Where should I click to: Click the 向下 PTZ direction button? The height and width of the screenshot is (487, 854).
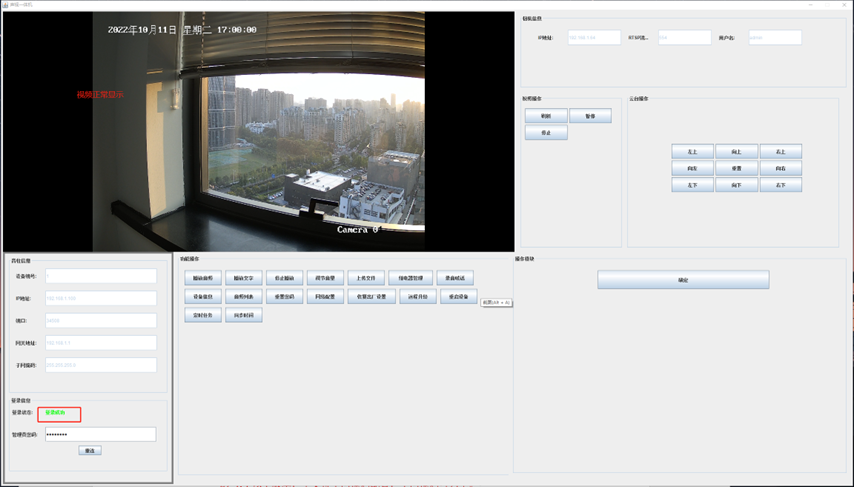click(736, 185)
